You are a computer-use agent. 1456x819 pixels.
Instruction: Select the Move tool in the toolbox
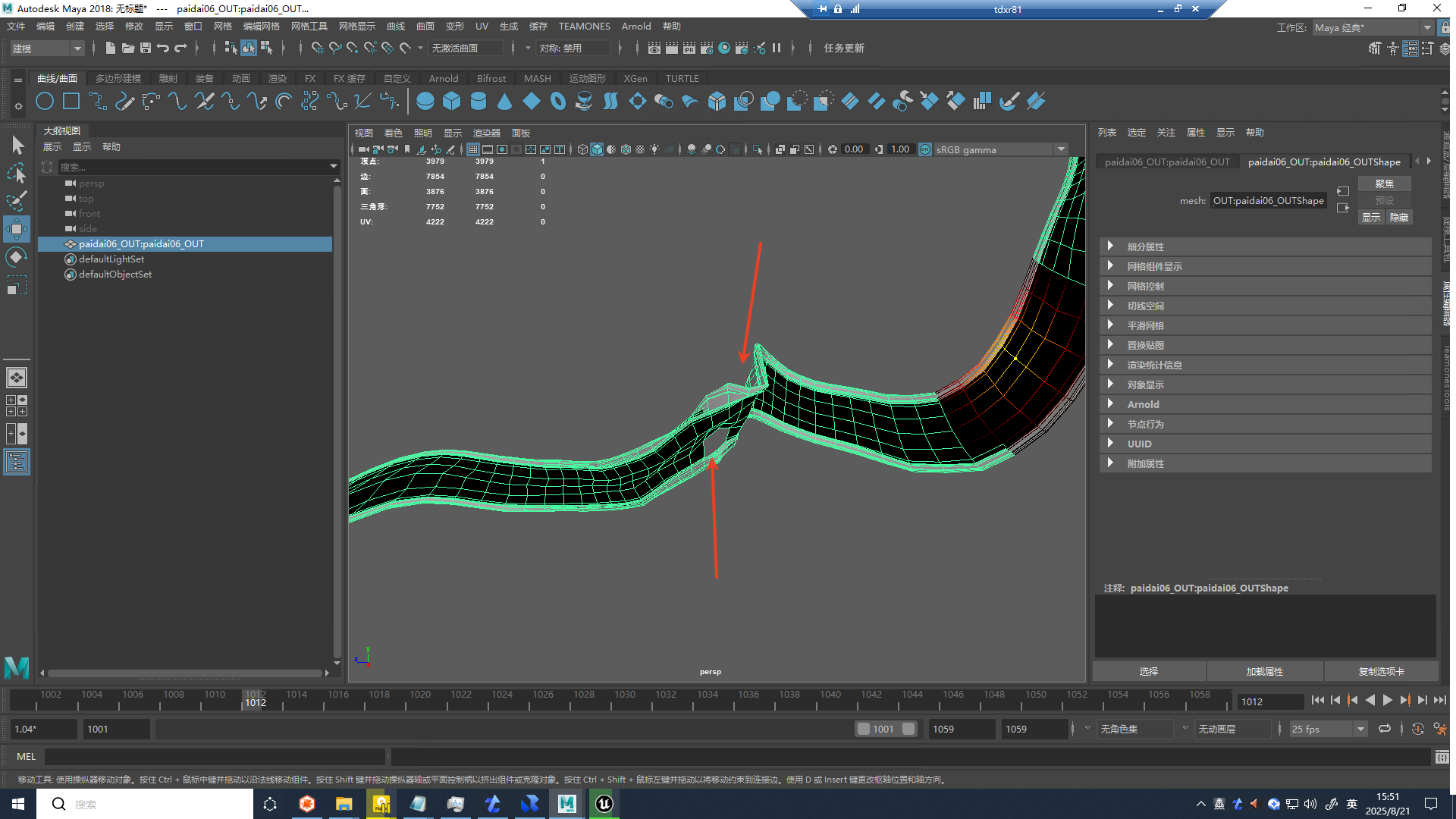tap(17, 228)
